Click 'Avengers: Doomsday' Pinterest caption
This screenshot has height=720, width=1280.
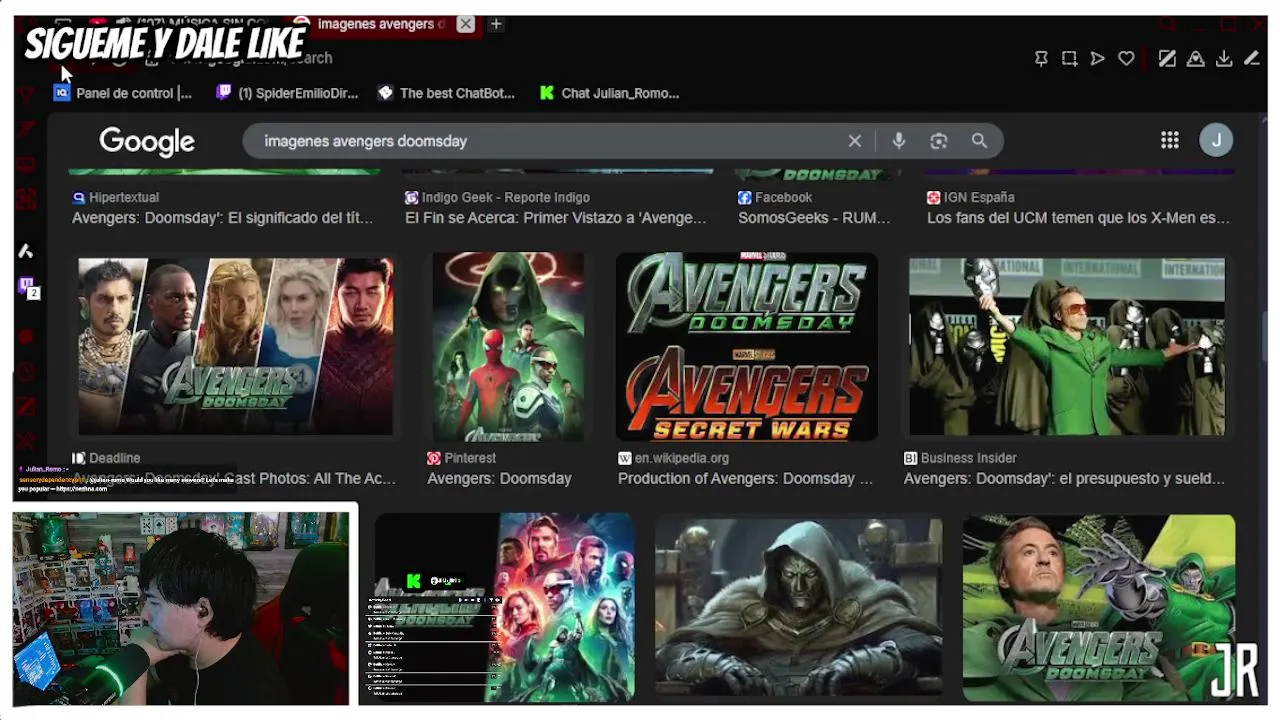(x=499, y=479)
